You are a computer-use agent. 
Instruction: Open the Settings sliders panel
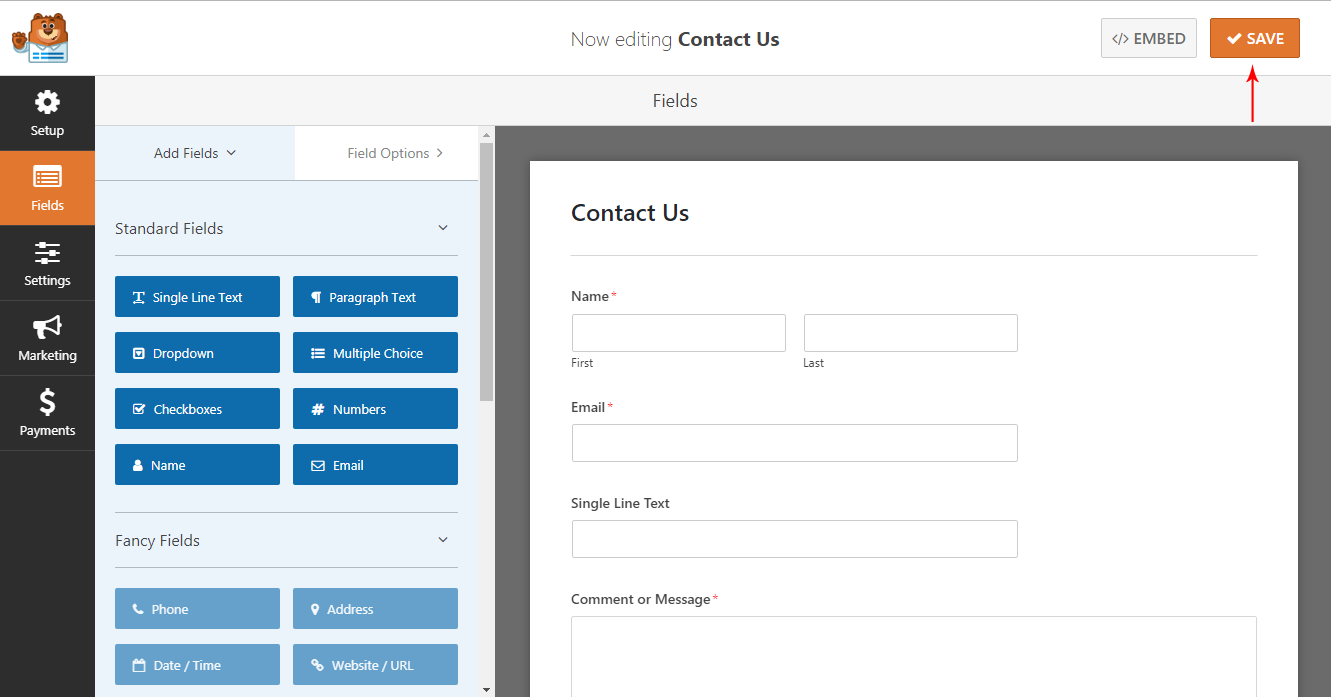(47, 263)
